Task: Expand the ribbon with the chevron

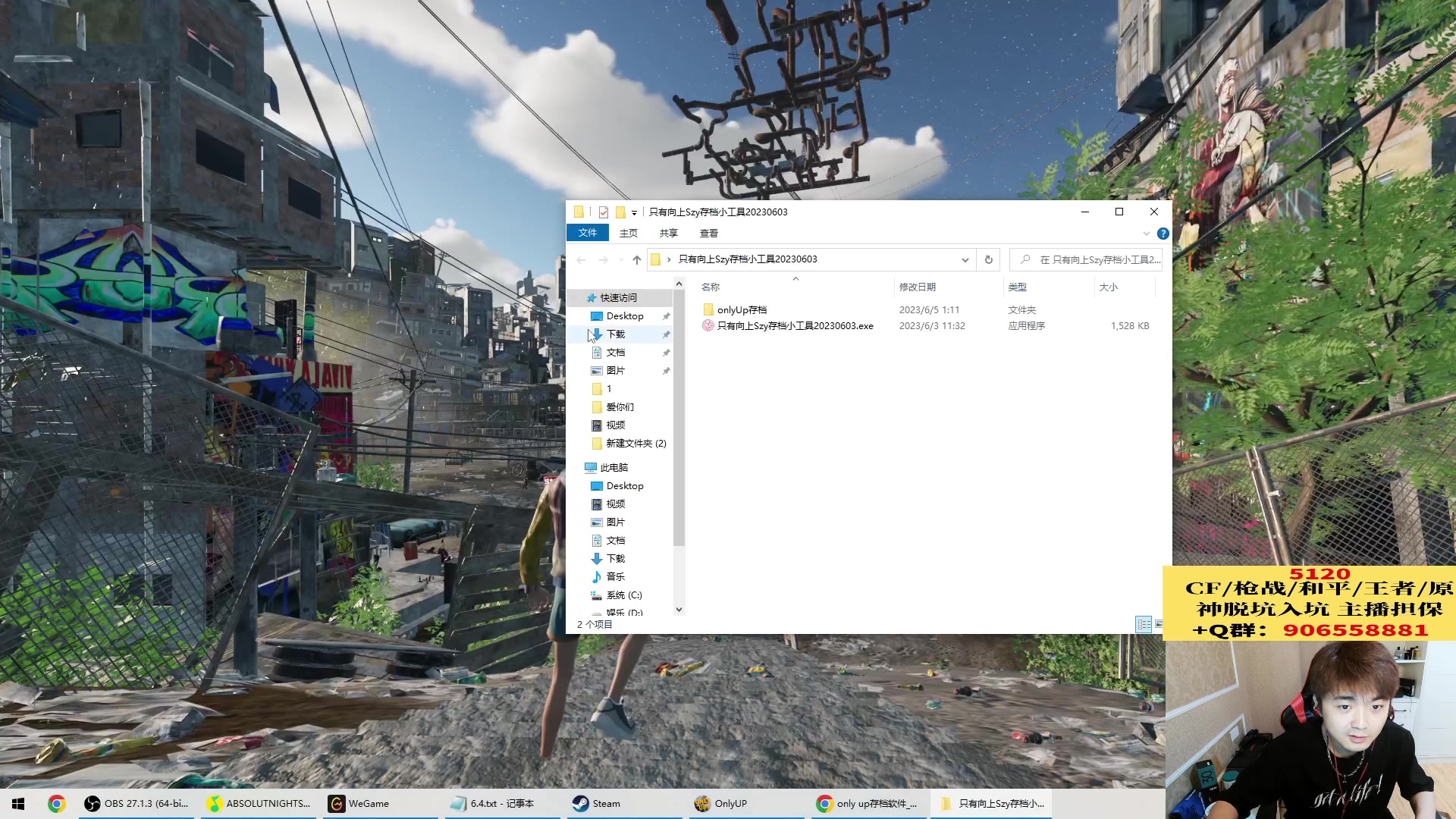Action: (x=1147, y=234)
